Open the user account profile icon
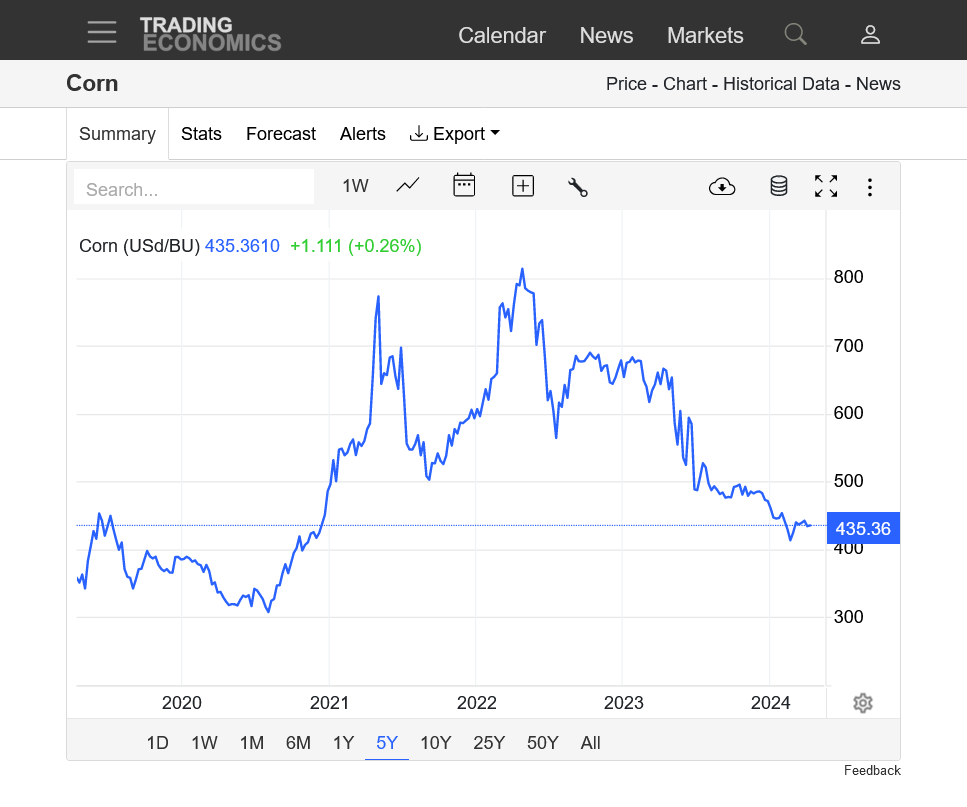Viewport: 967px width, 807px height. tap(870, 35)
